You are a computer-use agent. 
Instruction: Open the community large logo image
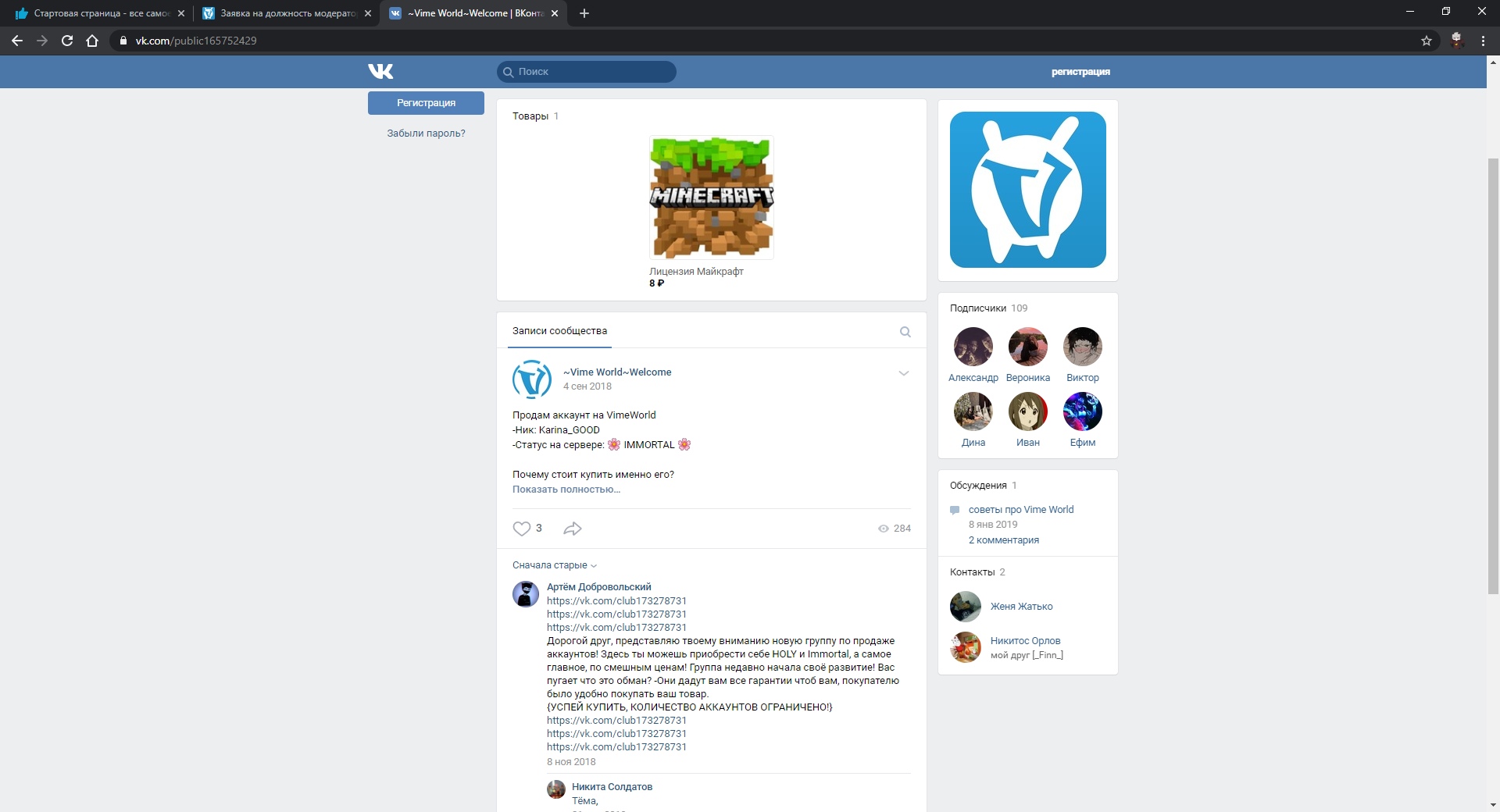pos(1028,190)
